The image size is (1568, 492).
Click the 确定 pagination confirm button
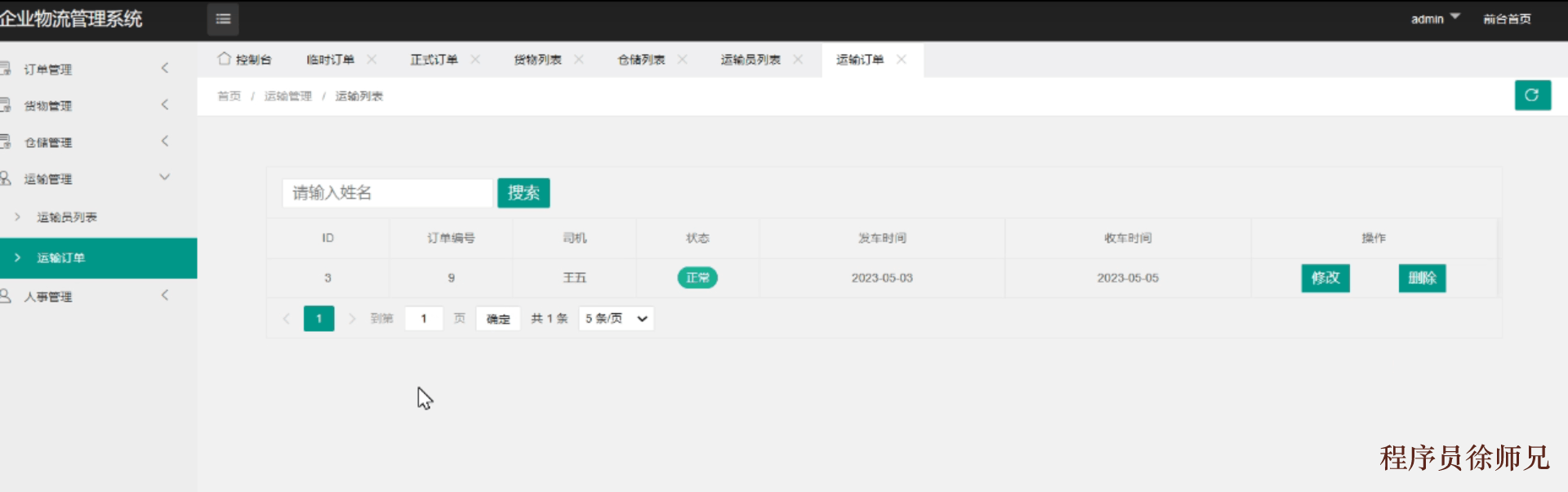498,319
